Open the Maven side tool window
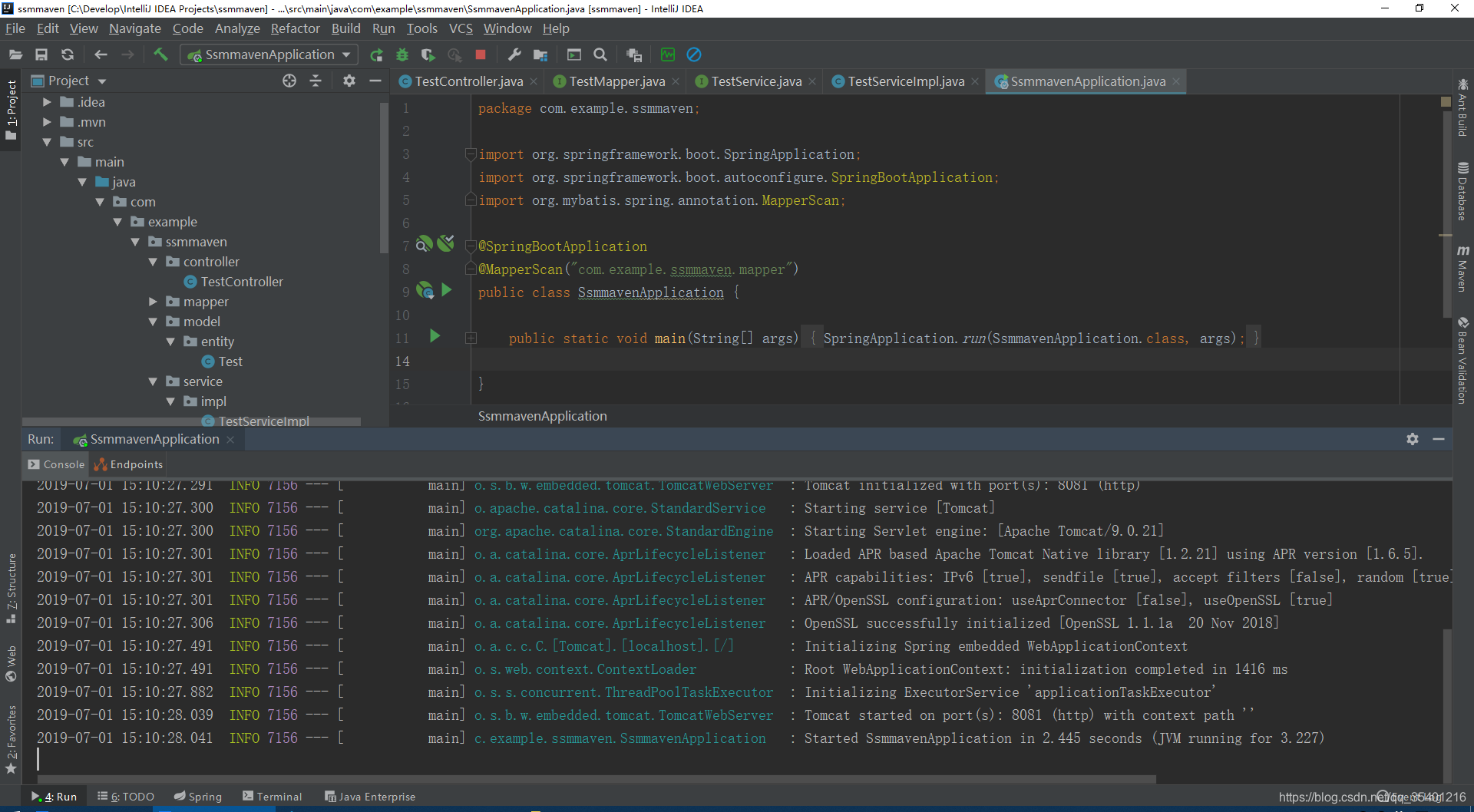This screenshot has width=1474, height=812. point(1463,269)
